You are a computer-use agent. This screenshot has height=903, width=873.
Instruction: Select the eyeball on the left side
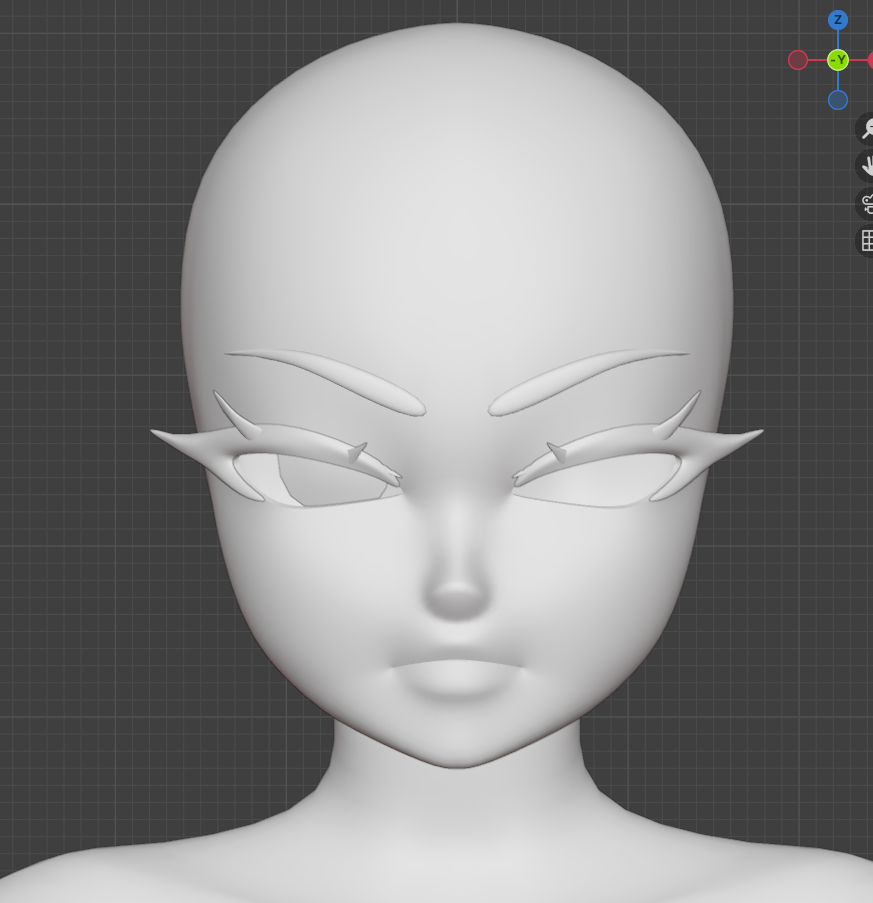click(x=320, y=482)
